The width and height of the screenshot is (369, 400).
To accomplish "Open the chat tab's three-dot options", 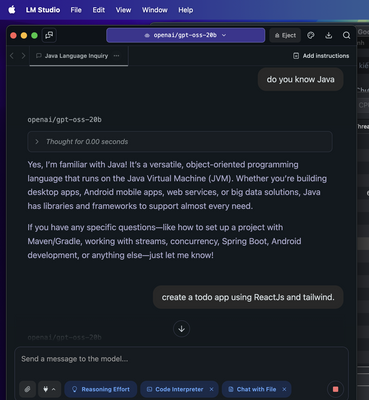I will click(116, 56).
